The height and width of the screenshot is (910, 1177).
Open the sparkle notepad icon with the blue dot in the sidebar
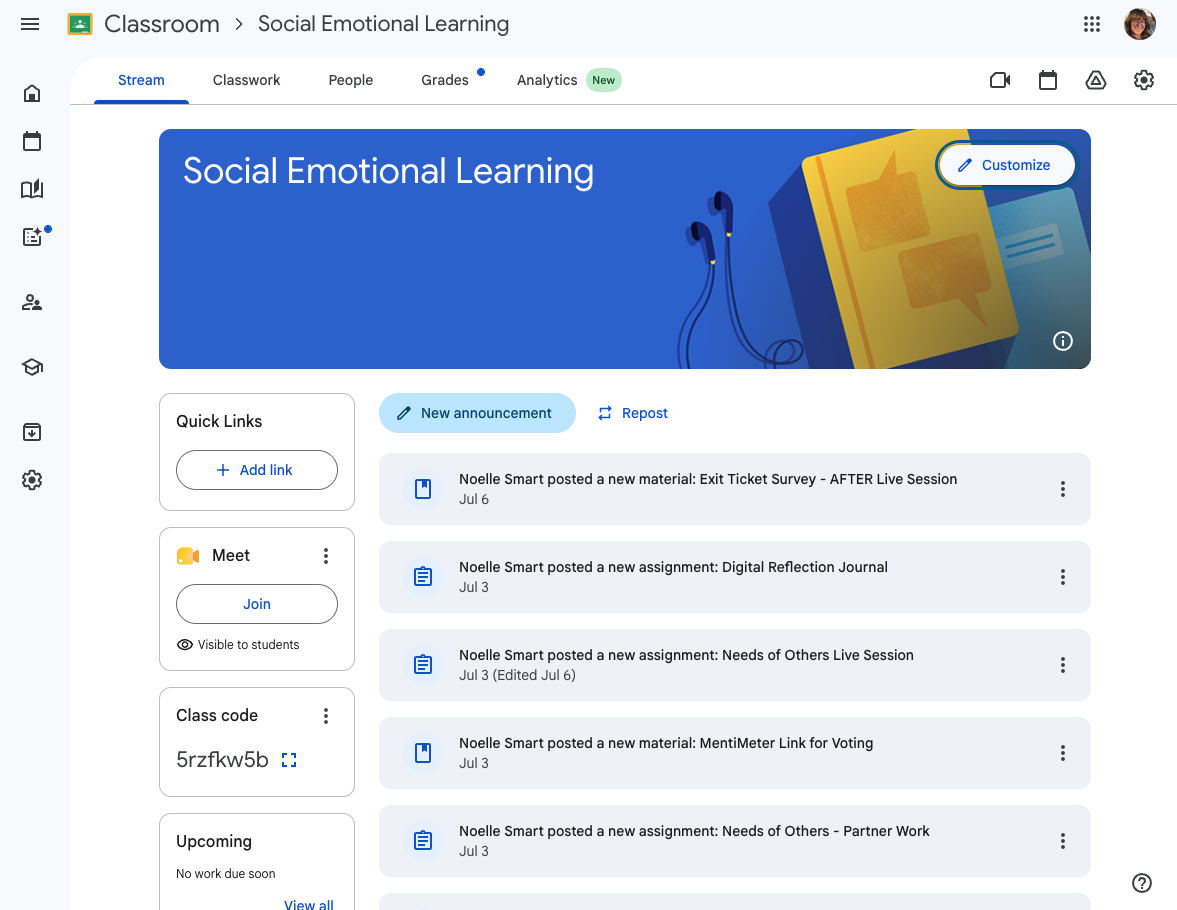[x=33, y=237]
